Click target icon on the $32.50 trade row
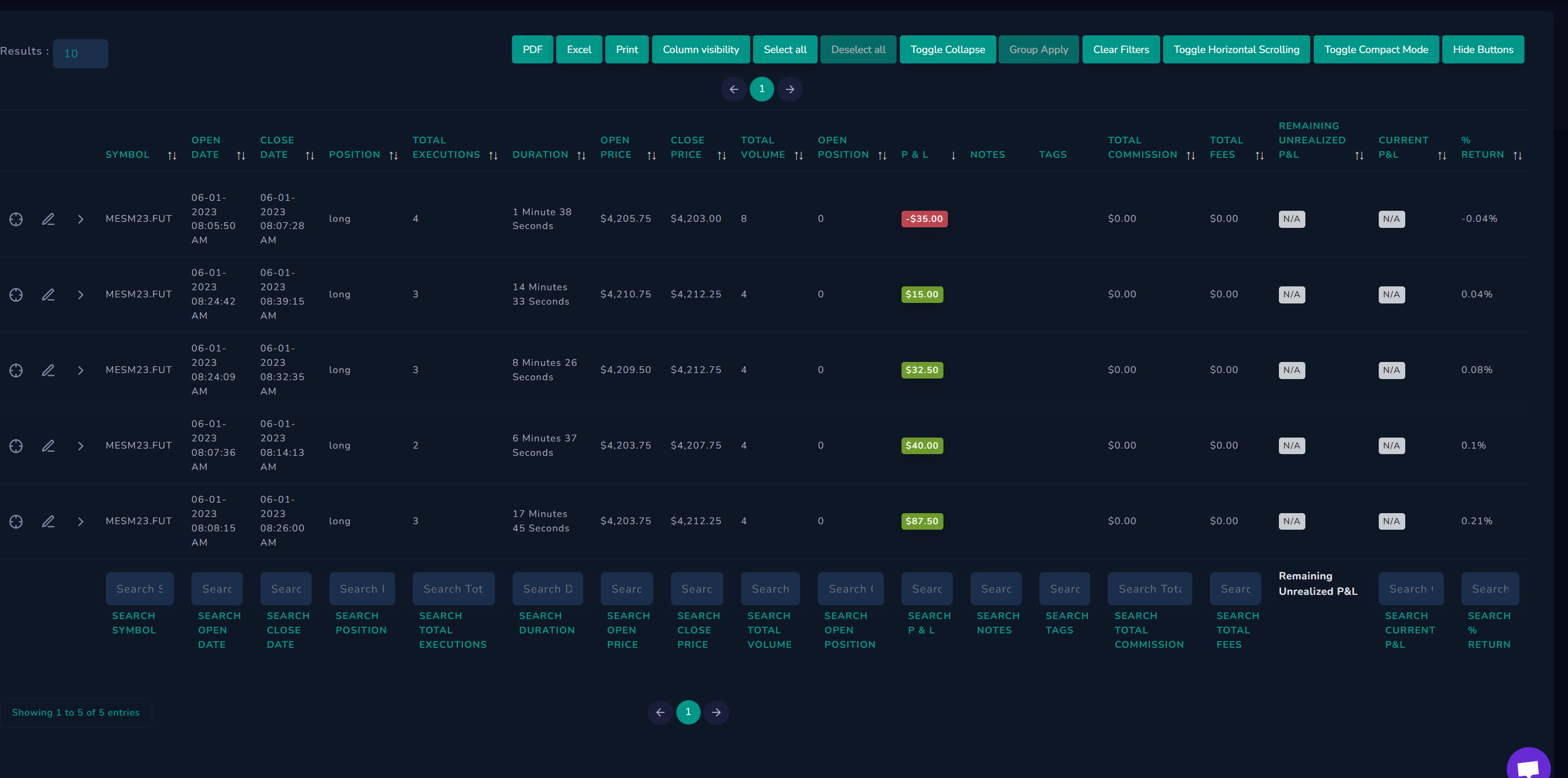1568x778 pixels. pyautogui.click(x=17, y=370)
